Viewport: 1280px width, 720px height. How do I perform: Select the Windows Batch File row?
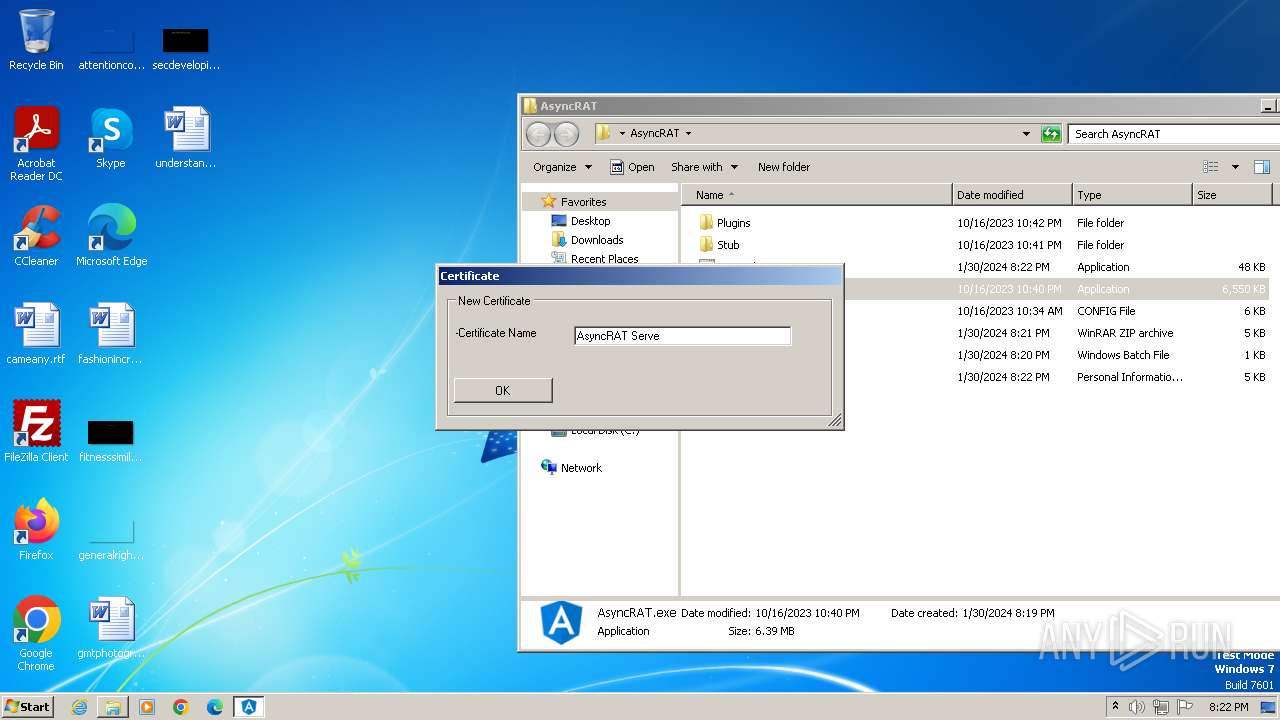point(1057,355)
